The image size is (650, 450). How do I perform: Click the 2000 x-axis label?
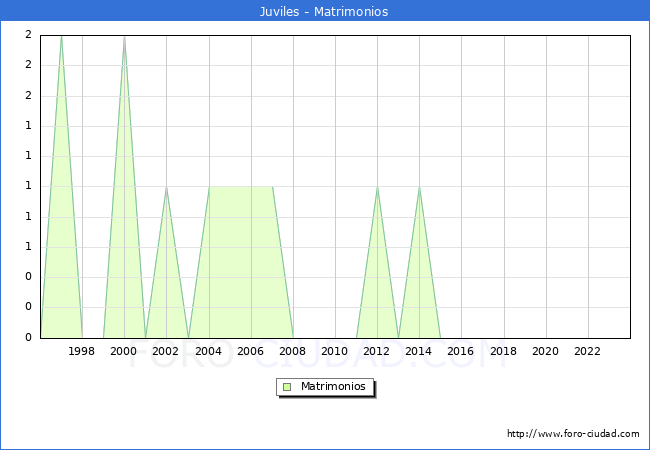point(124,351)
